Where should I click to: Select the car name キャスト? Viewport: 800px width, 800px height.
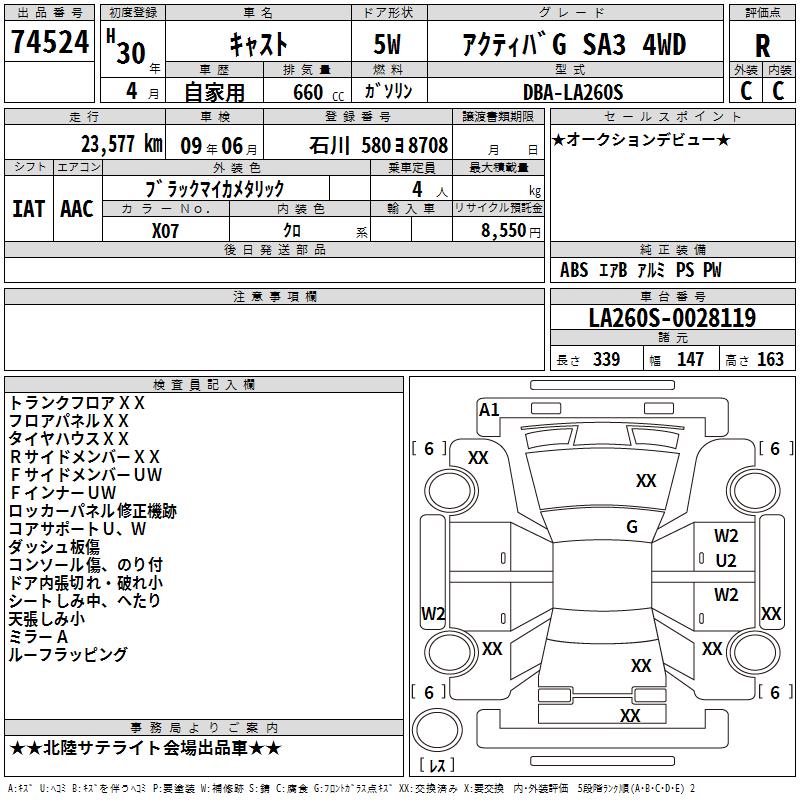(x=259, y=44)
